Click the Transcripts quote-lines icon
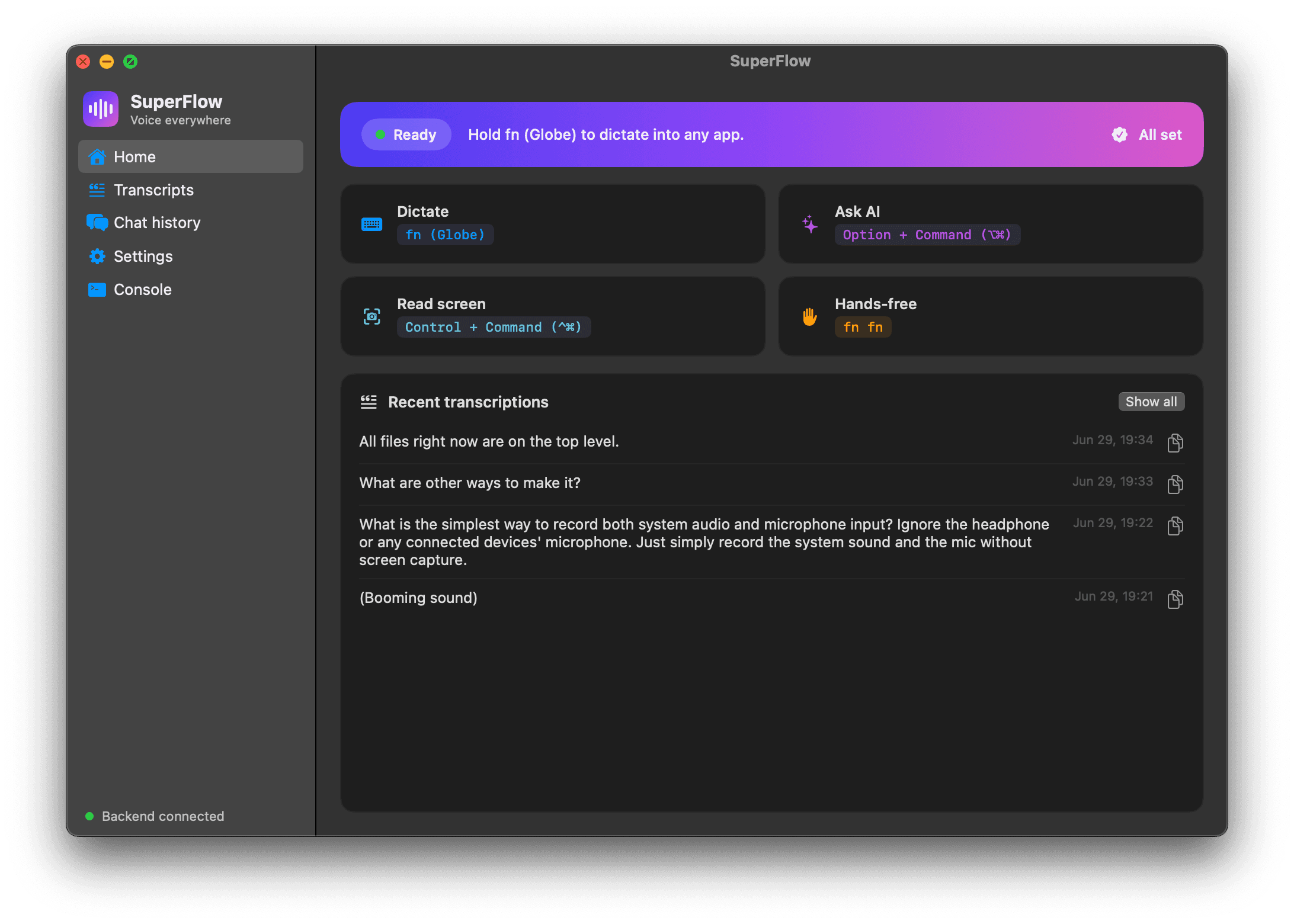Screen dimensions: 1294x924 pyautogui.click(x=97, y=190)
